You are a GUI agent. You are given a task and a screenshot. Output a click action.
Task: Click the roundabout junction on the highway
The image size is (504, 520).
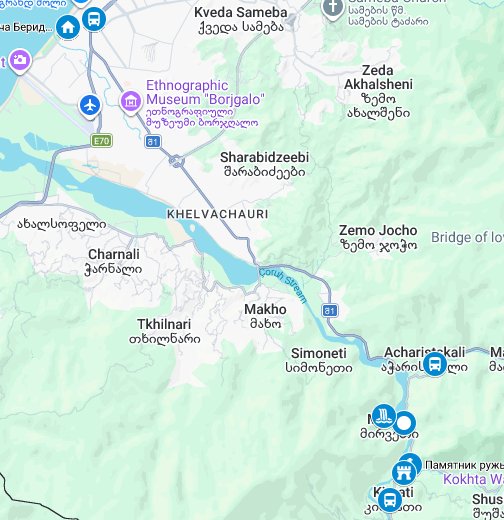click(176, 161)
